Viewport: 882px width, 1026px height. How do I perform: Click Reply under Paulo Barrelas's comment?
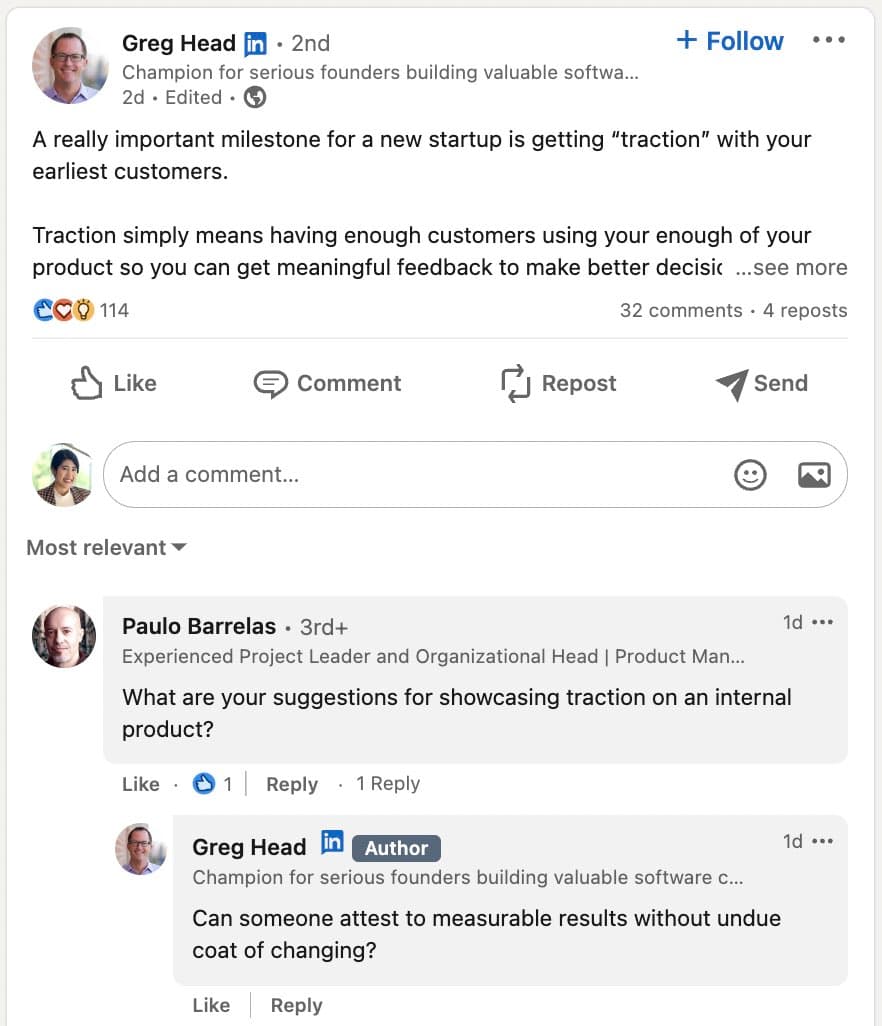[292, 784]
